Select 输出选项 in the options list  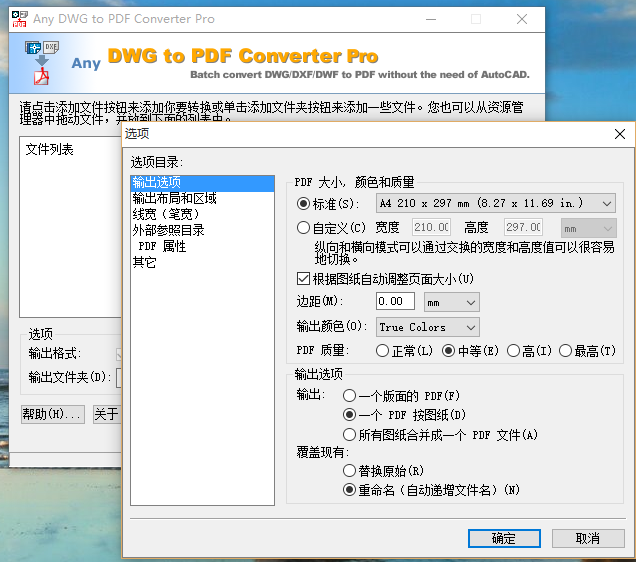[x=157, y=182]
